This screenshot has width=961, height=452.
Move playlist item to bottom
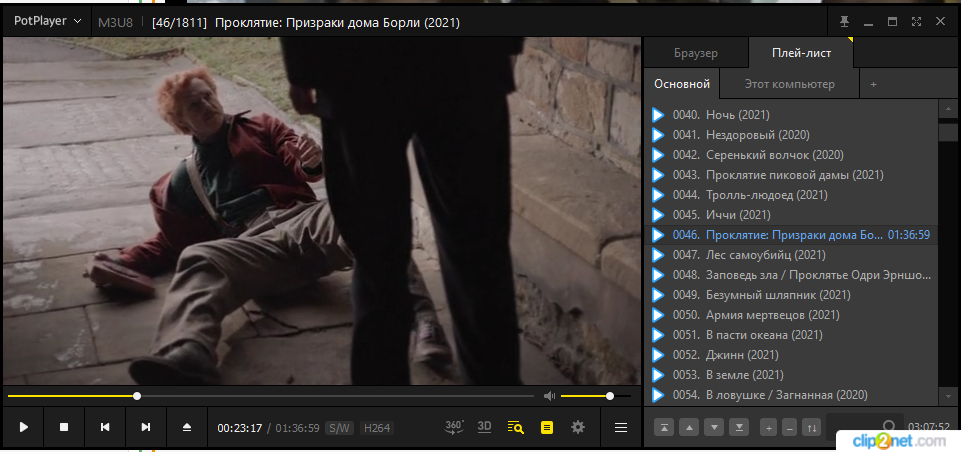[739, 427]
